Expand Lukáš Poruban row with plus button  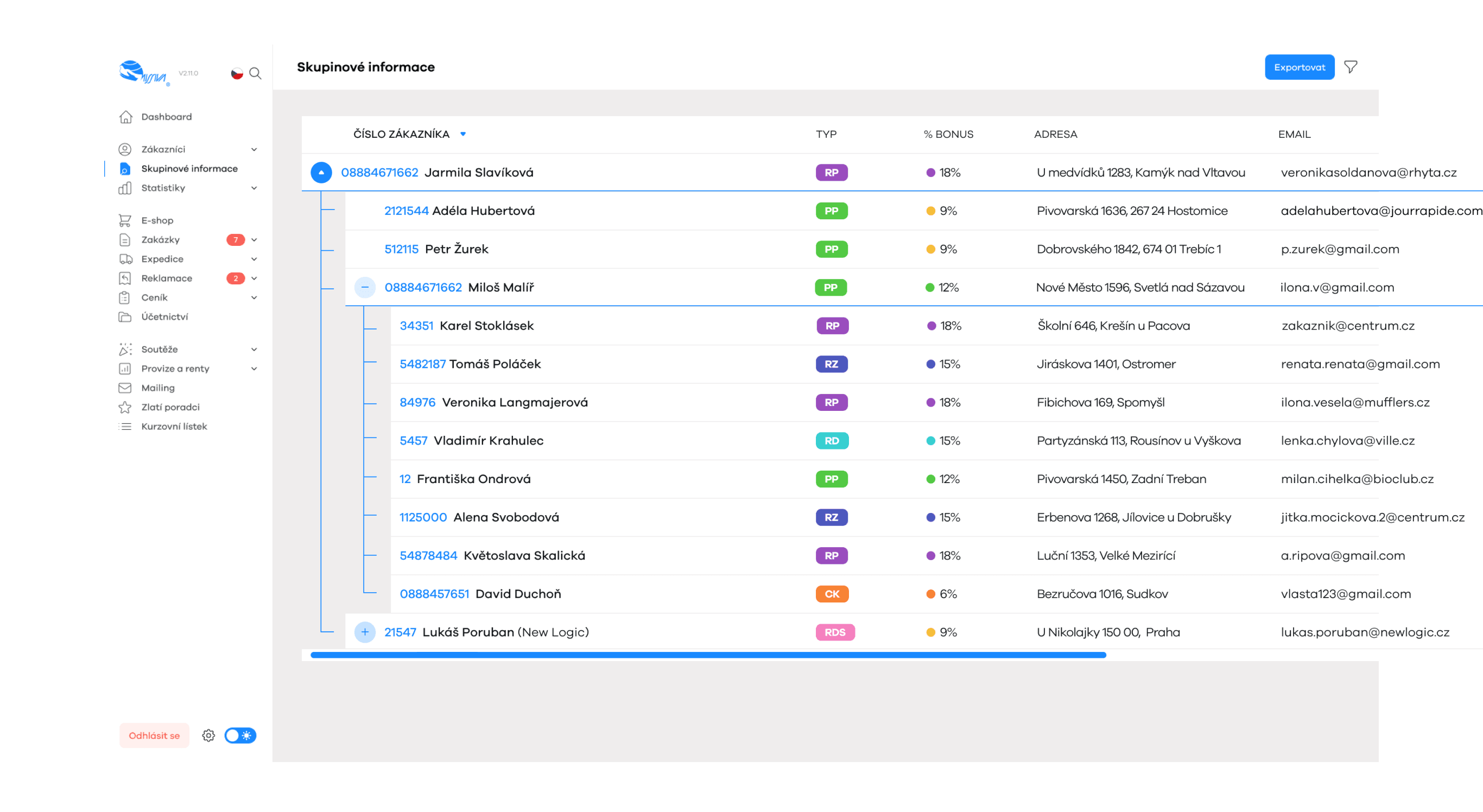coord(365,632)
